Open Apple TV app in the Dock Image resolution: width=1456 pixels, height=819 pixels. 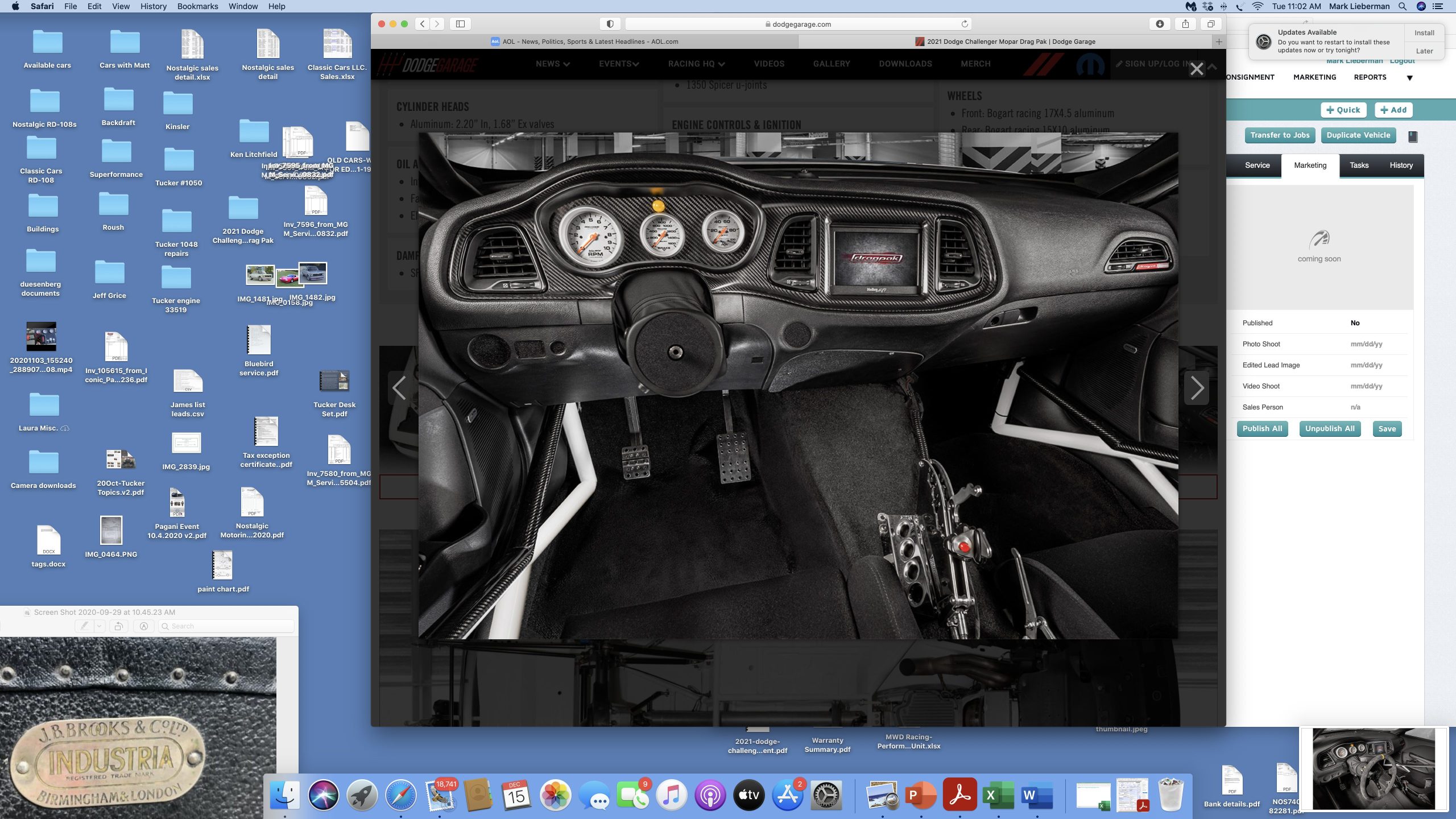(748, 795)
